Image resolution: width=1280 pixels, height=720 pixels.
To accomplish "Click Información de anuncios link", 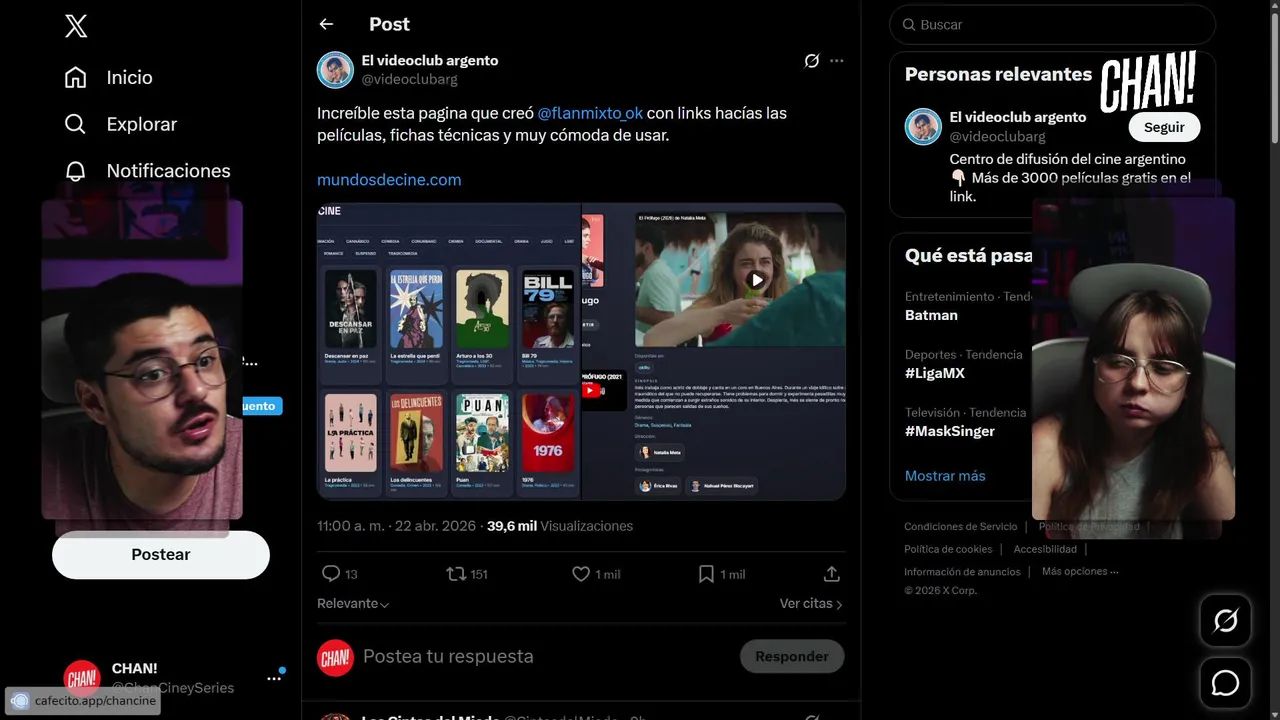I will (x=962, y=572).
